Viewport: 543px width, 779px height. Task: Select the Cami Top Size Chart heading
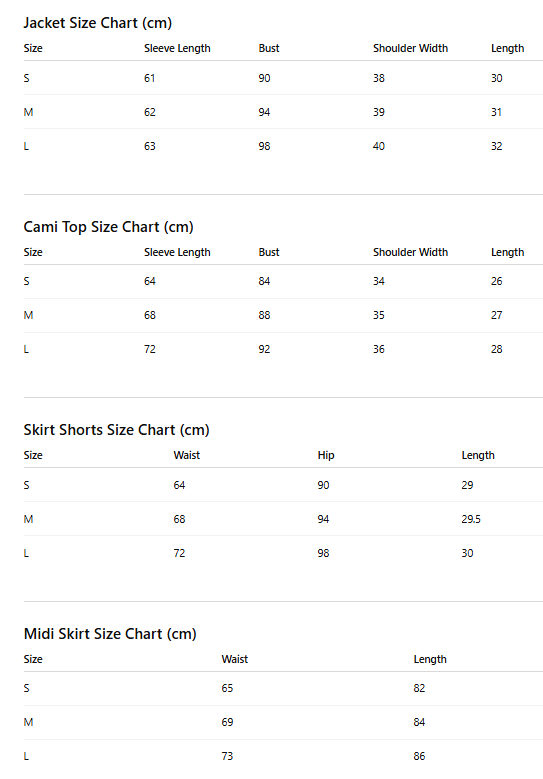[108, 227]
